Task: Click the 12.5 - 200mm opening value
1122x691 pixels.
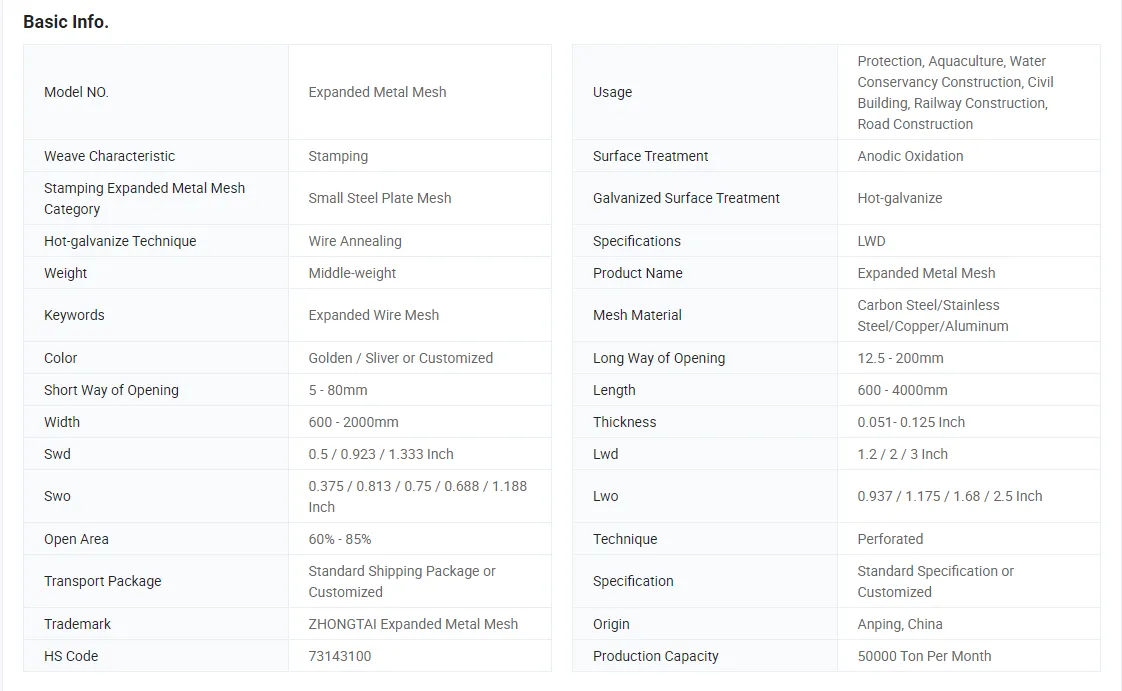Action: pyautogui.click(x=900, y=358)
